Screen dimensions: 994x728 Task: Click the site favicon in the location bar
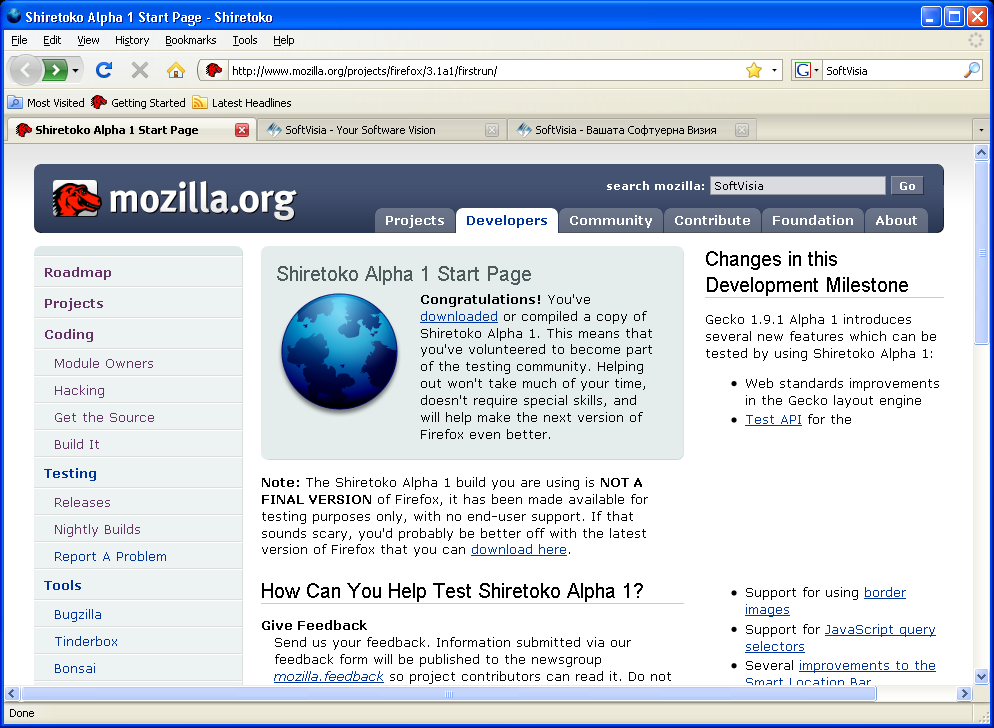[x=214, y=70]
